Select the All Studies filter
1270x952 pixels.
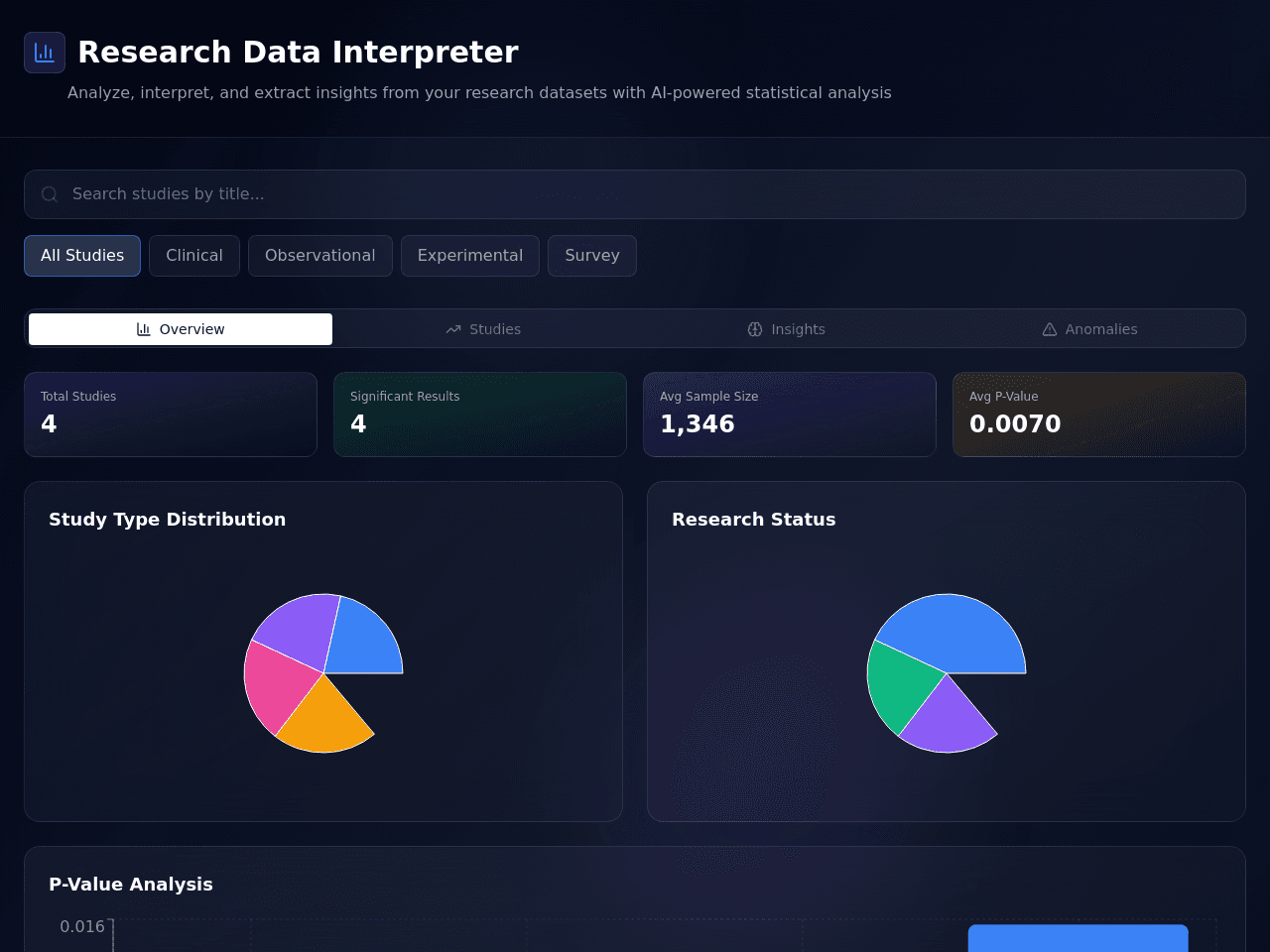click(82, 256)
